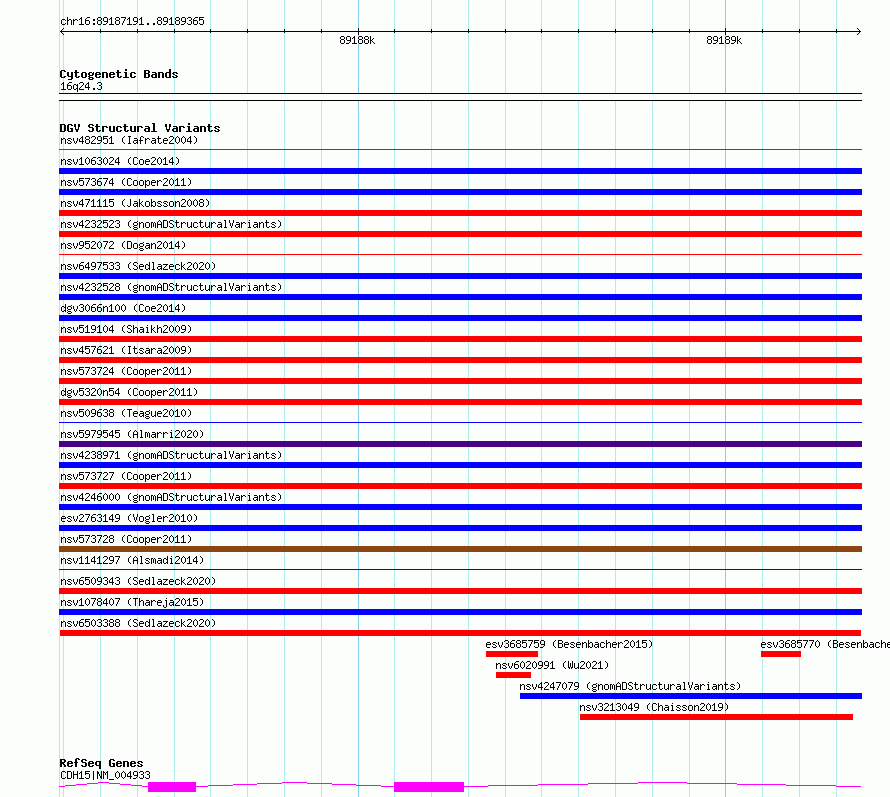Screen dimensions: 890x797
Task: Select the Cytogenetic Bands track title
Action: tap(119, 74)
